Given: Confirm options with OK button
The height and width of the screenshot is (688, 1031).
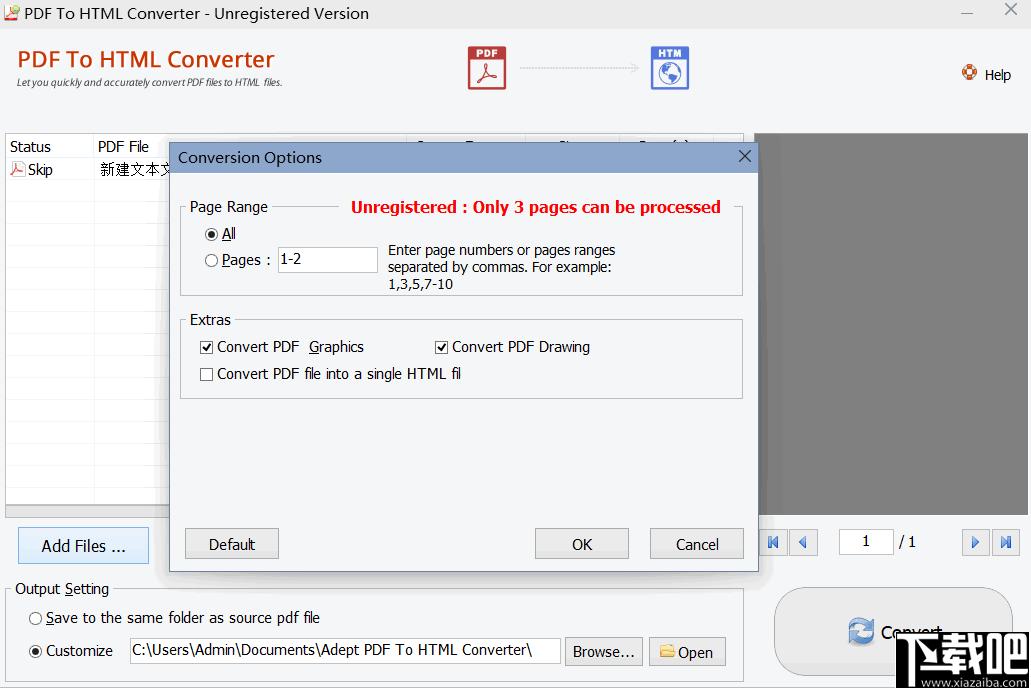Looking at the screenshot, I should pos(581,544).
